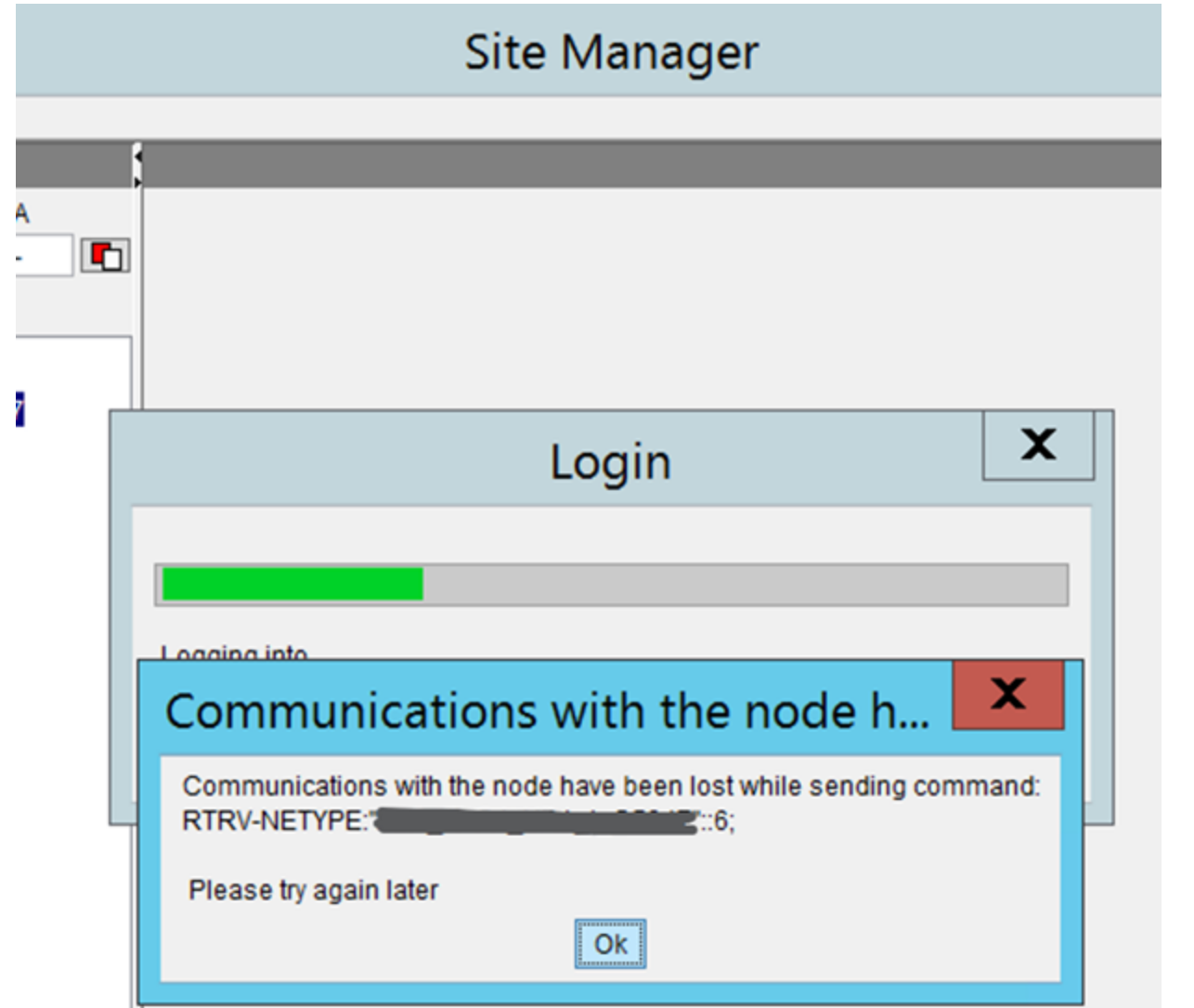Close the communications error dialog with X
This screenshot has width=1194, height=1008.
1007,694
